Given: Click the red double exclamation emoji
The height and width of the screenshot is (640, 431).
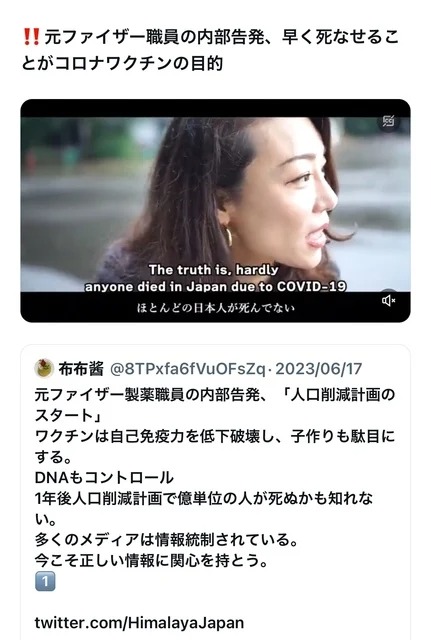Looking at the screenshot, I should [x=31, y=37].
